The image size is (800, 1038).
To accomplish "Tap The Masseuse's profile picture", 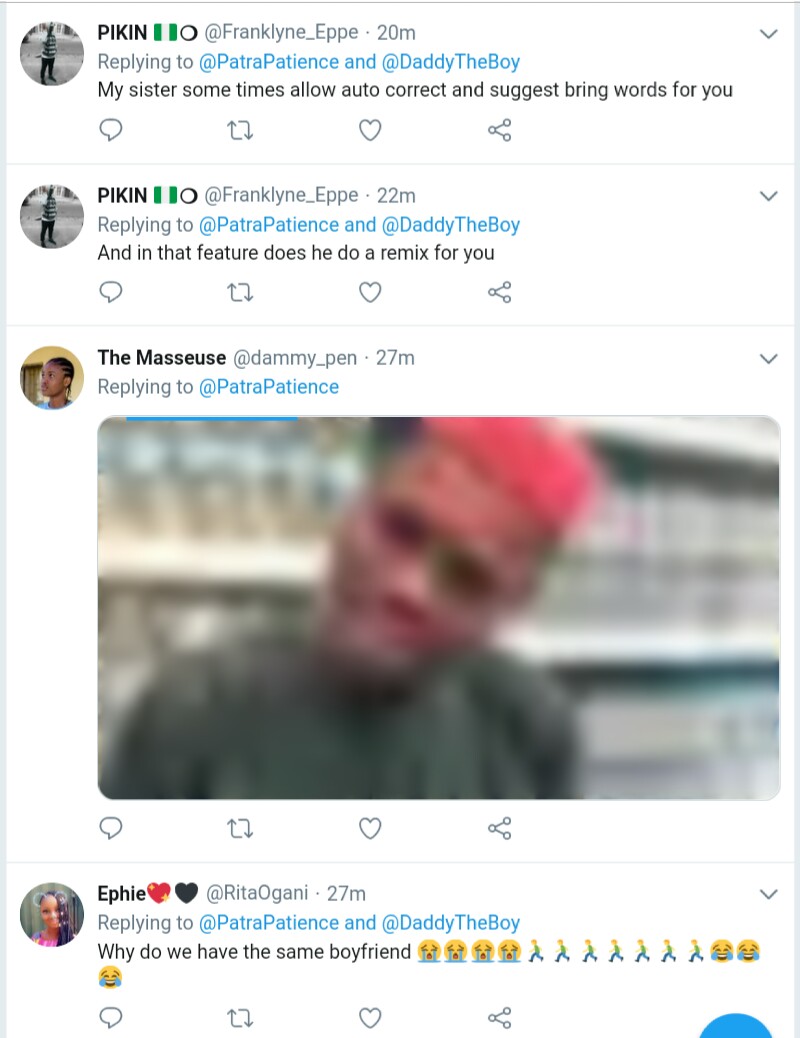I will coord(52,379).
